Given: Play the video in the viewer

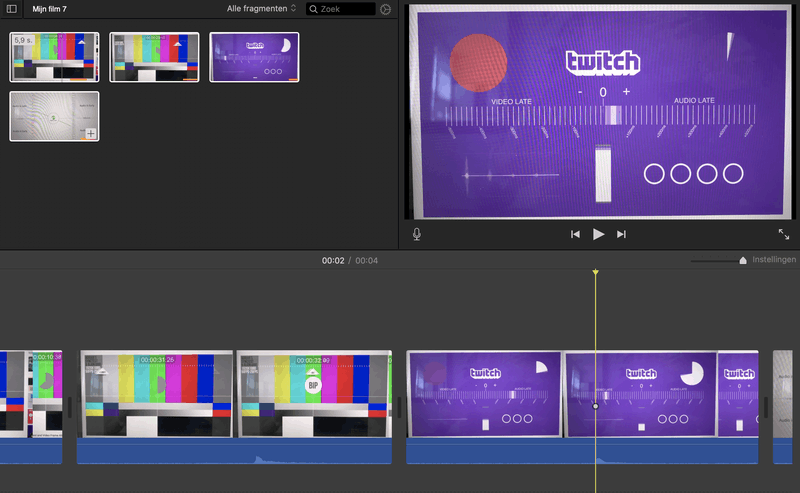Looking at the screenshot, I should pos(598,234).
